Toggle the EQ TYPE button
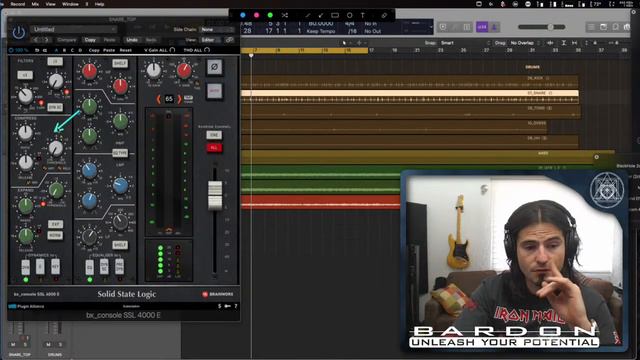 [120, 153]
